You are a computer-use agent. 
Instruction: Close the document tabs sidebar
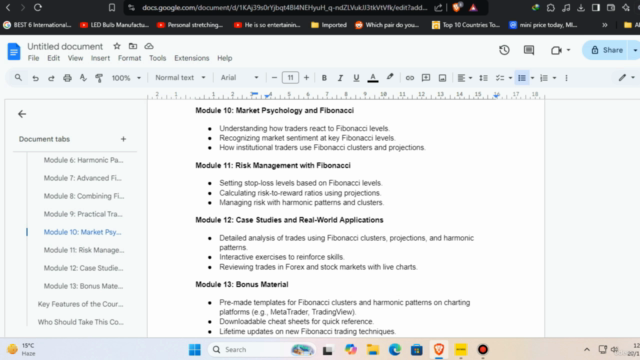pyautogui.click(x=22, y=114)
